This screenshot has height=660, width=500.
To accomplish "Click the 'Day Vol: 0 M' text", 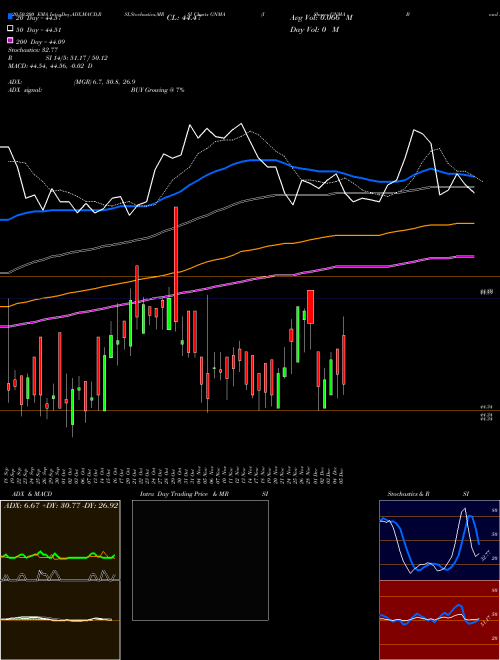I will [314, 29].
